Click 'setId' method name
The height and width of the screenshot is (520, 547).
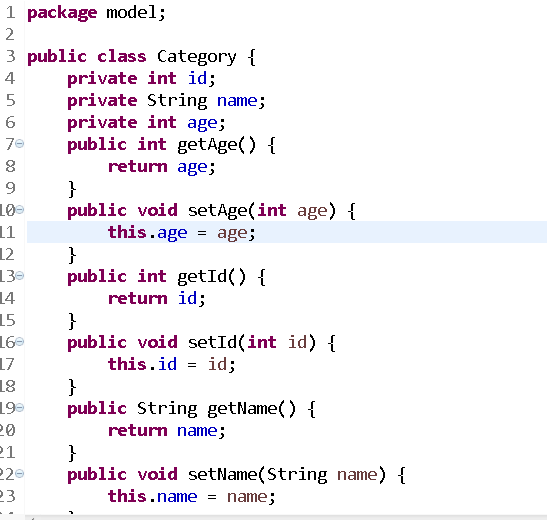[212, 342]
